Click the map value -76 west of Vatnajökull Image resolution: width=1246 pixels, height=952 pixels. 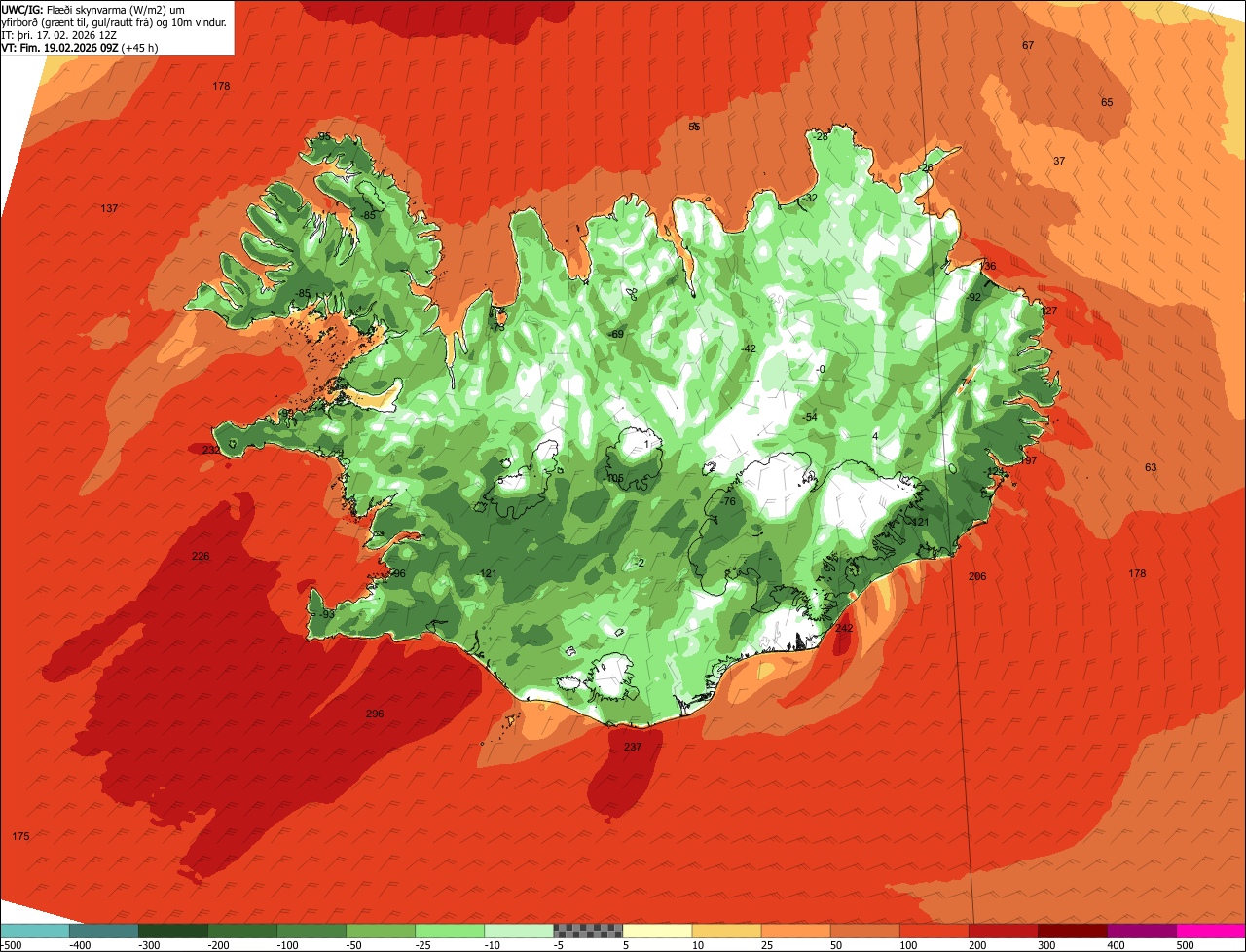[x=728, y=501]
